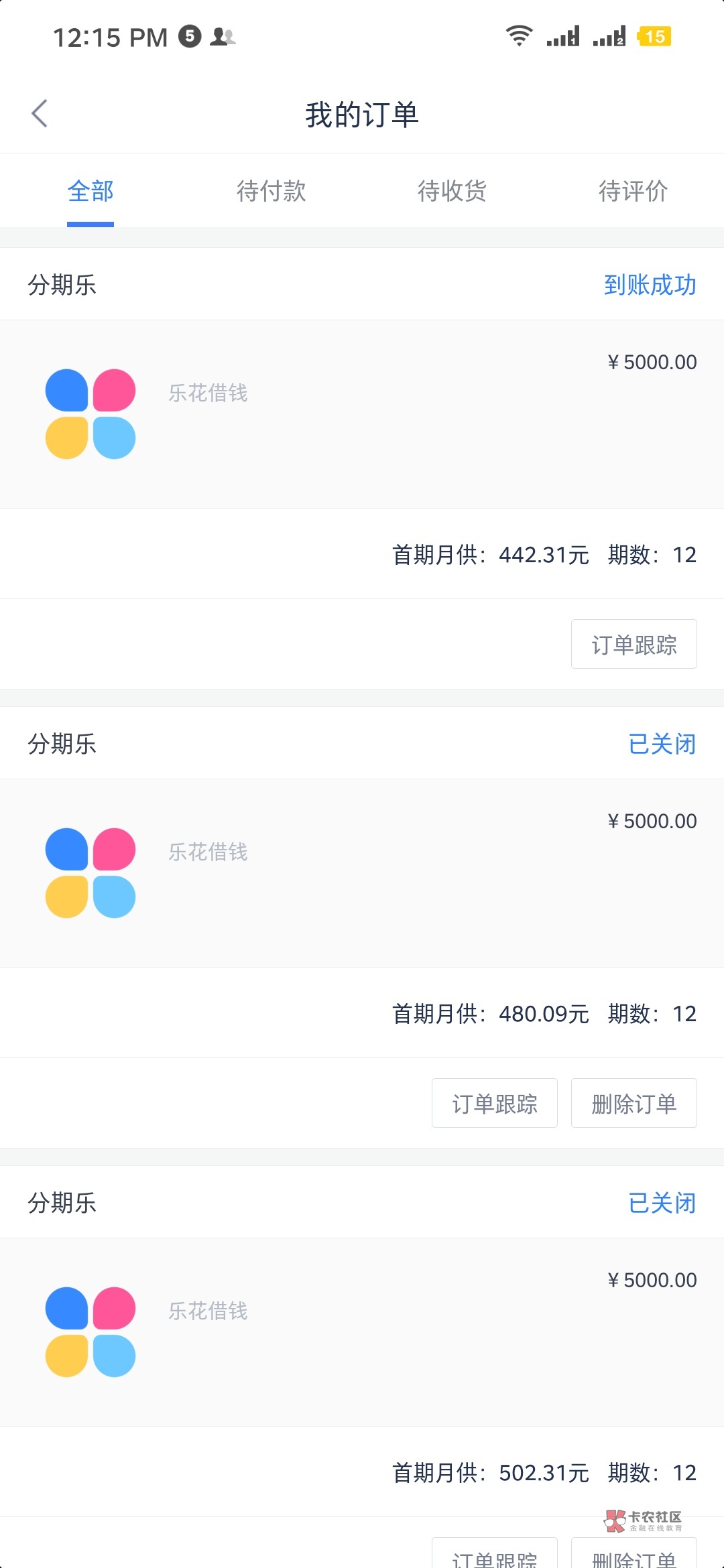Tap the 到账成功 status link

650,285
